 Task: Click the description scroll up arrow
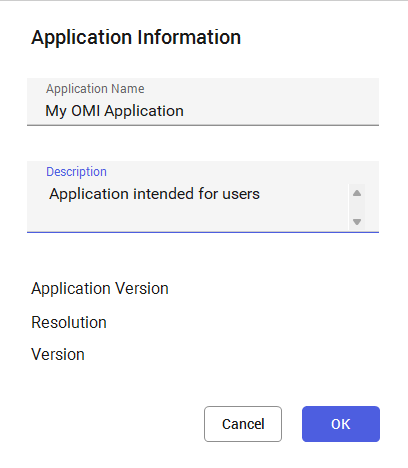click(x=357, y=193)
